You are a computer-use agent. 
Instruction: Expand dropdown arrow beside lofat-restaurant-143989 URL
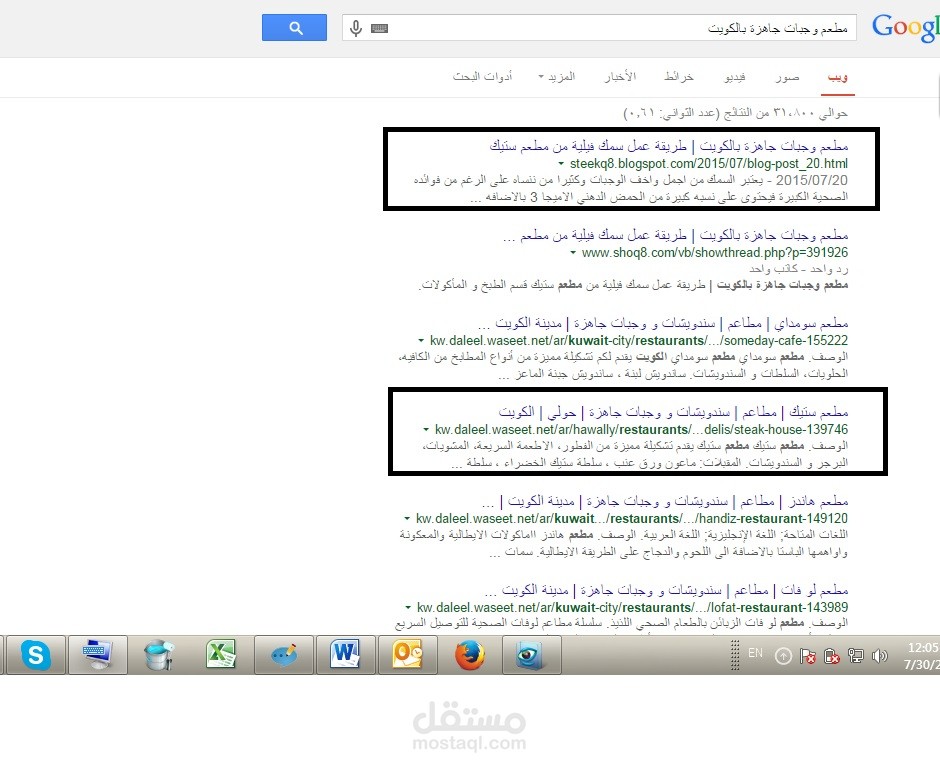pyautogui.click(x=408, y=607)
